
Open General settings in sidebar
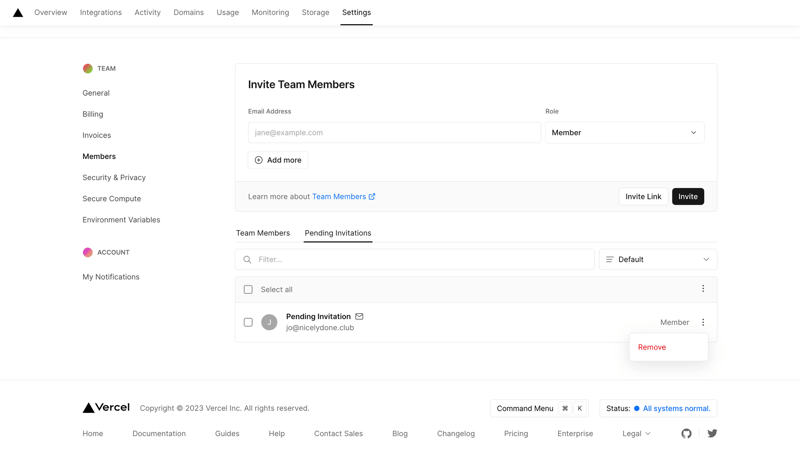pyautogui.click(x=96, y=93)
